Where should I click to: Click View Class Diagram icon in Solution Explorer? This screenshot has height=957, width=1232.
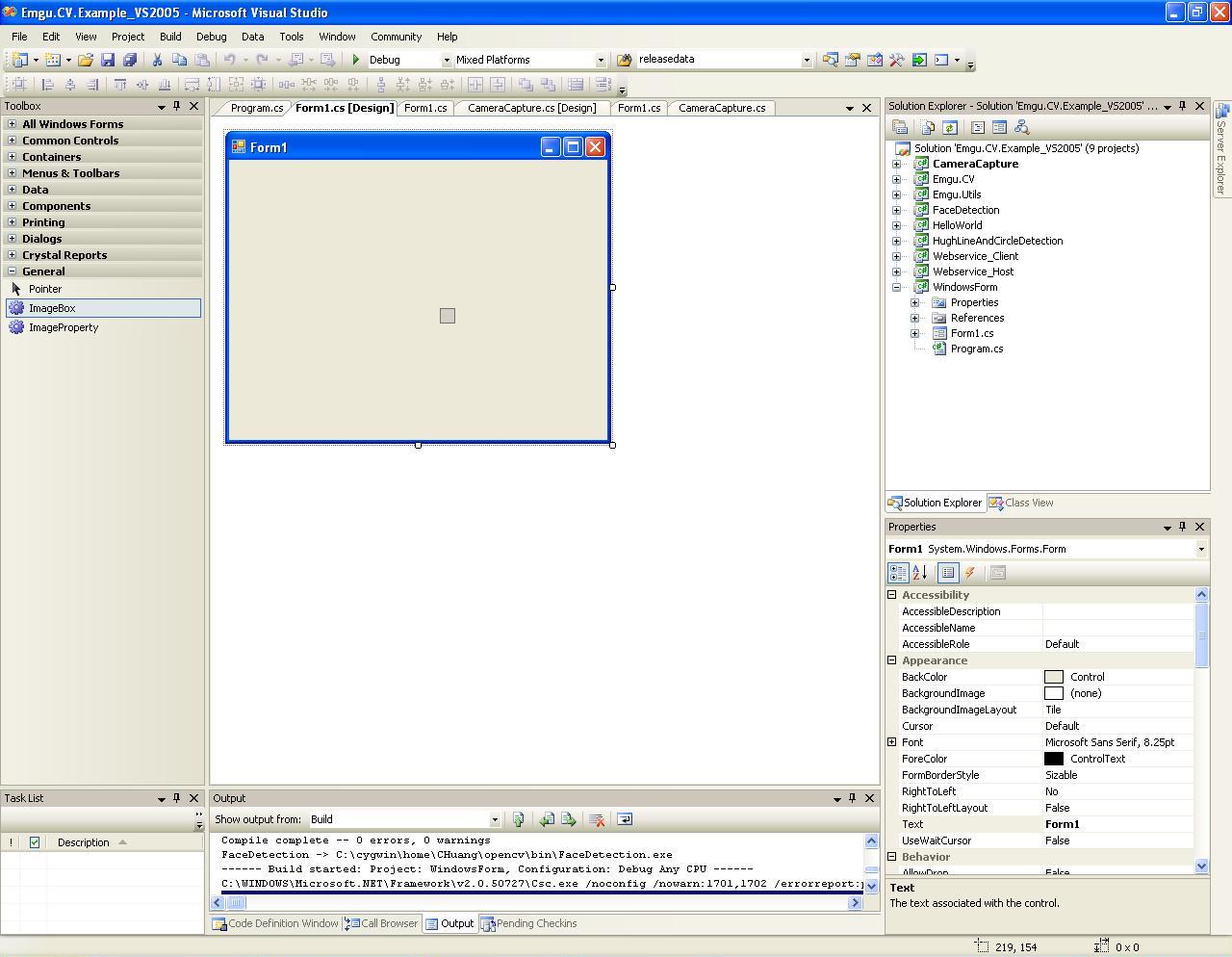click(1022, 127)
